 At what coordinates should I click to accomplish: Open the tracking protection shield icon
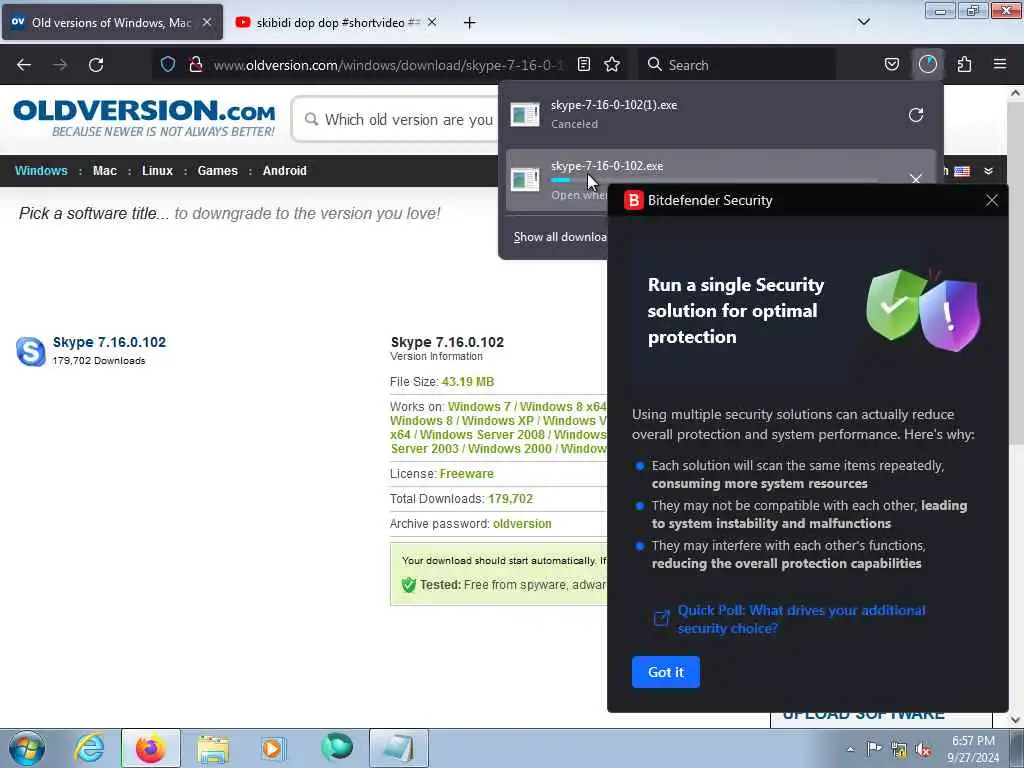pyautogui.click(x=168, y=64)
